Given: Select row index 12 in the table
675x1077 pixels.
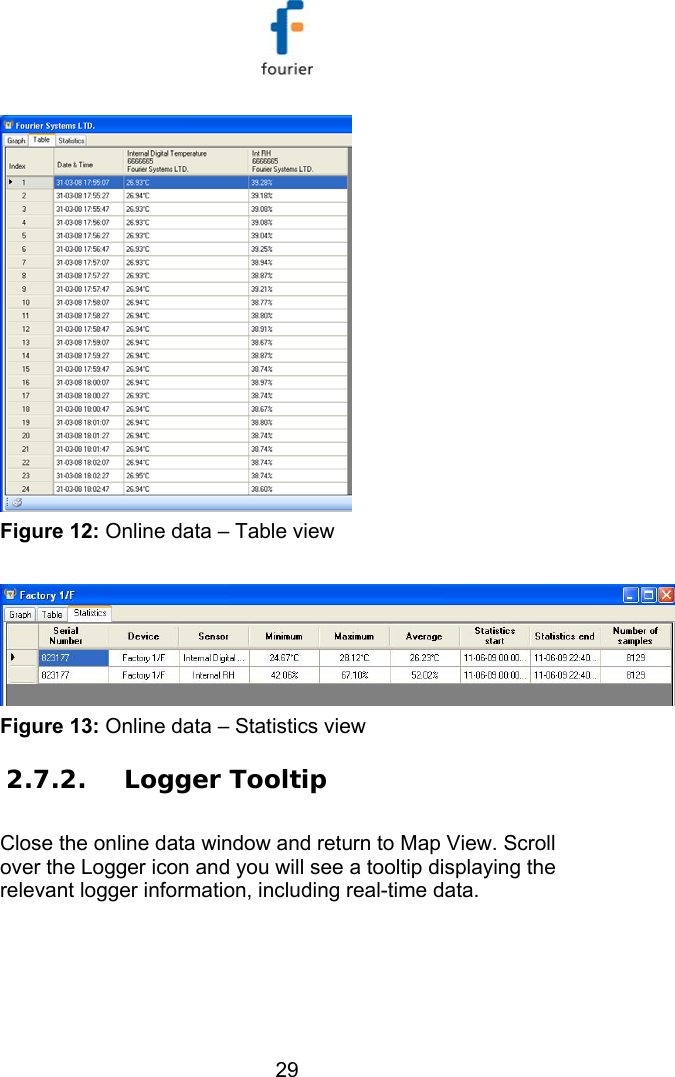Looking at the screenshot, I should pyautogui.click(x=30, y=329).
